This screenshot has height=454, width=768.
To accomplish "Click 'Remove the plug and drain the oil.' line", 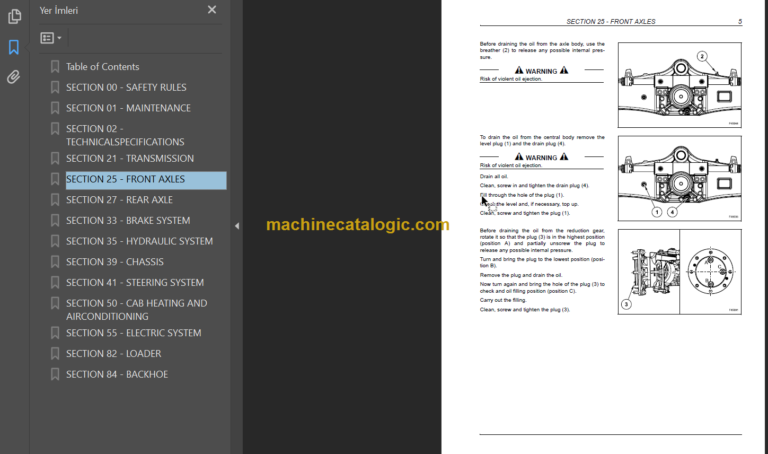I will pos(521,275).
